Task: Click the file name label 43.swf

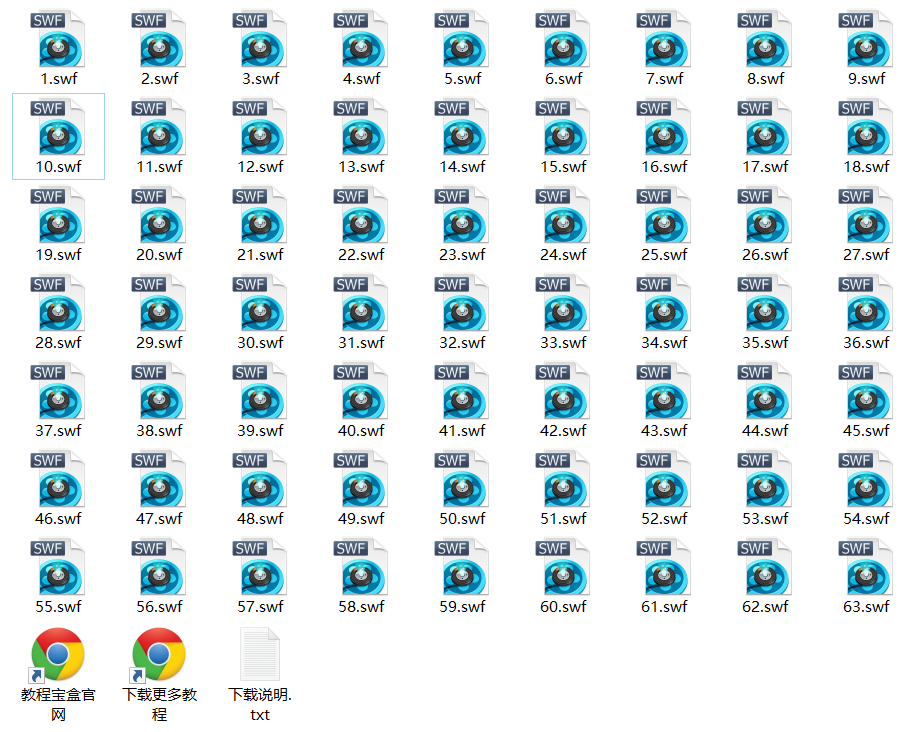Action: (664, 431)
